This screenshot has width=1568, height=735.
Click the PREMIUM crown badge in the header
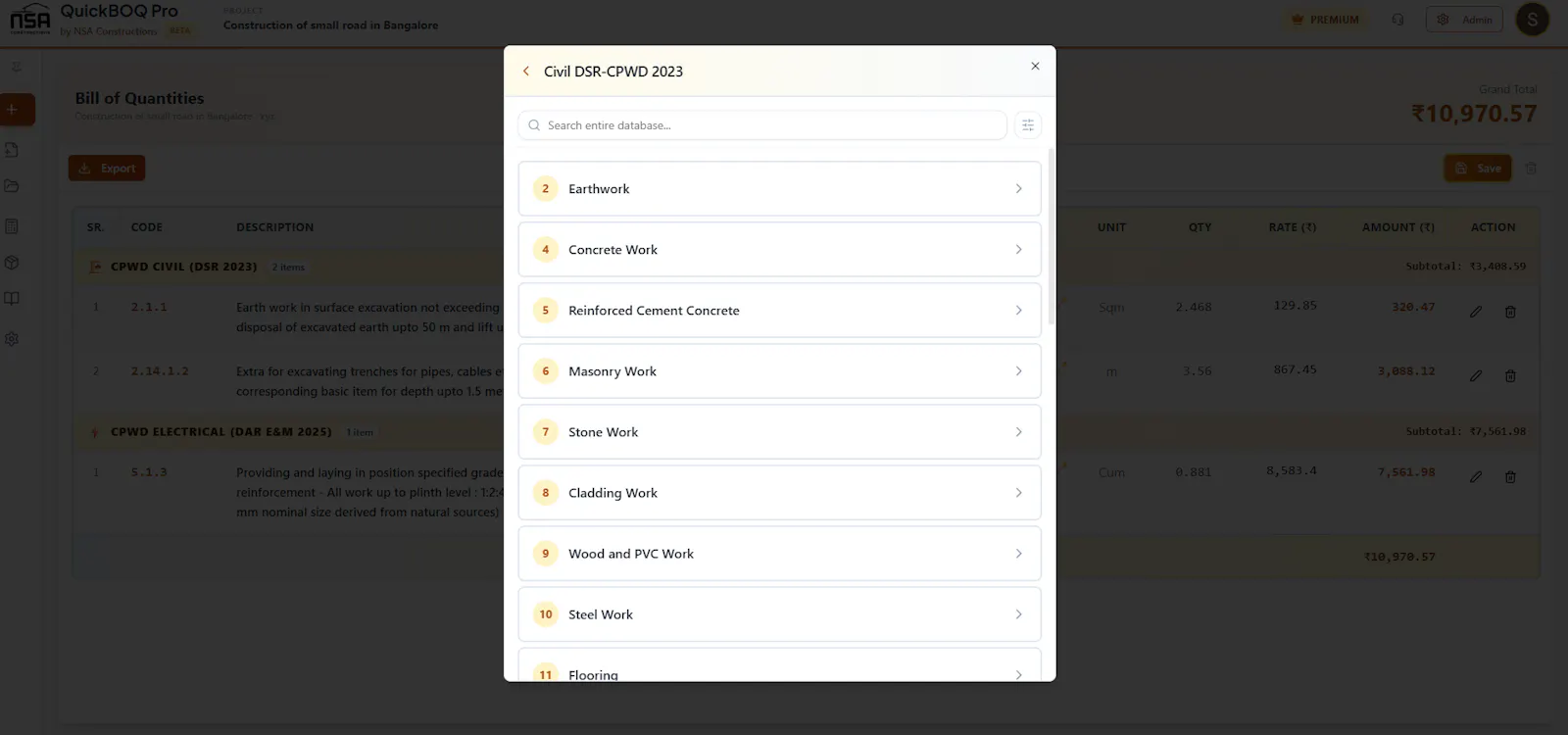[x=1326, y=20]
